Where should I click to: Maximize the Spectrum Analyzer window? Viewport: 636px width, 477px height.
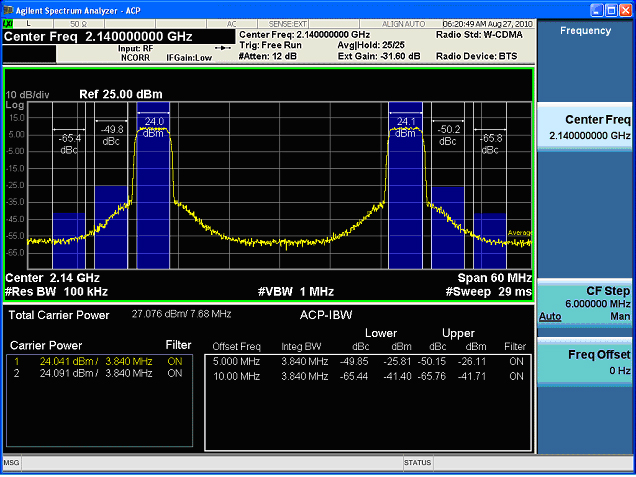610,9
